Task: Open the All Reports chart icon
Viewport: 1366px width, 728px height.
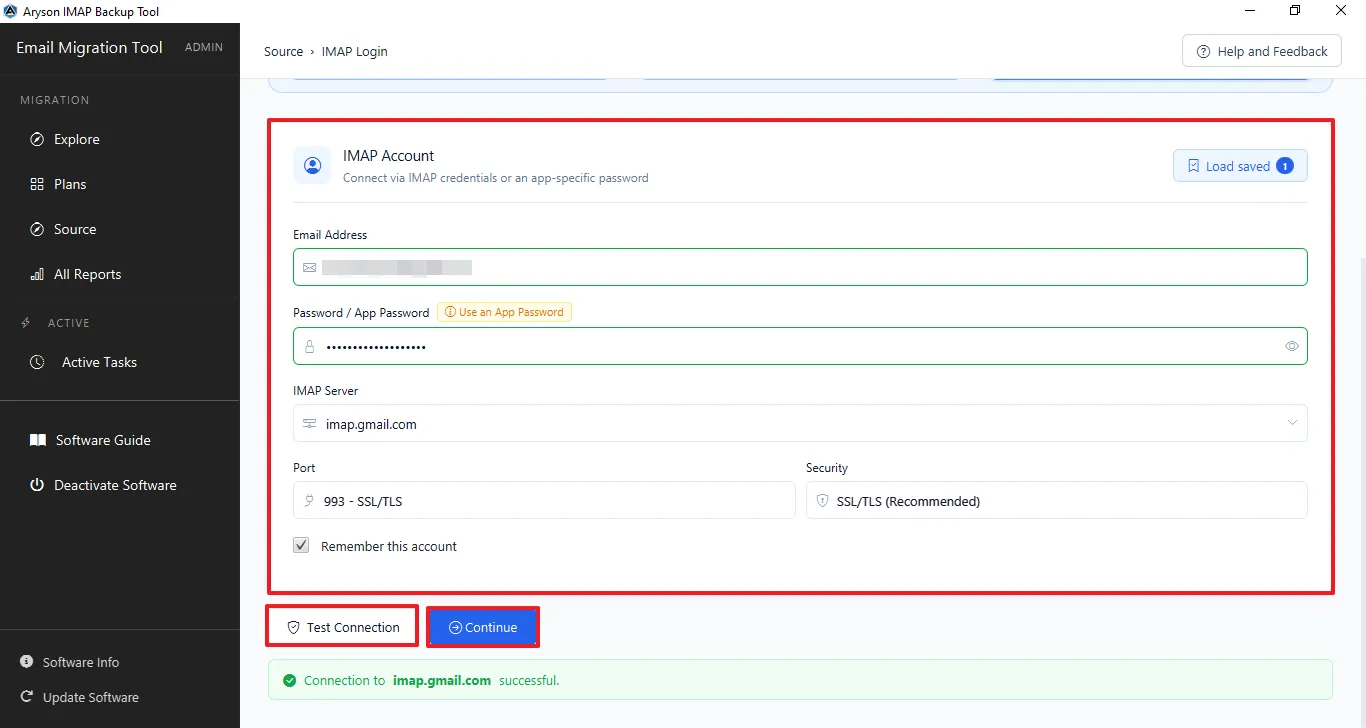Action: pos(37,274)
